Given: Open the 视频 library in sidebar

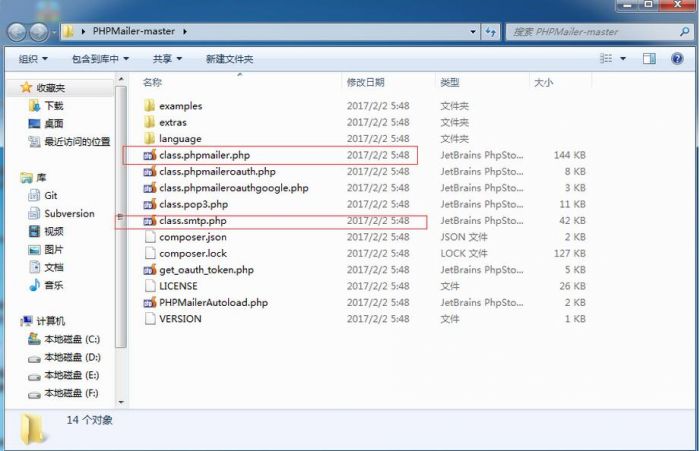Looking at the screenshot, I should coord(46,231).
